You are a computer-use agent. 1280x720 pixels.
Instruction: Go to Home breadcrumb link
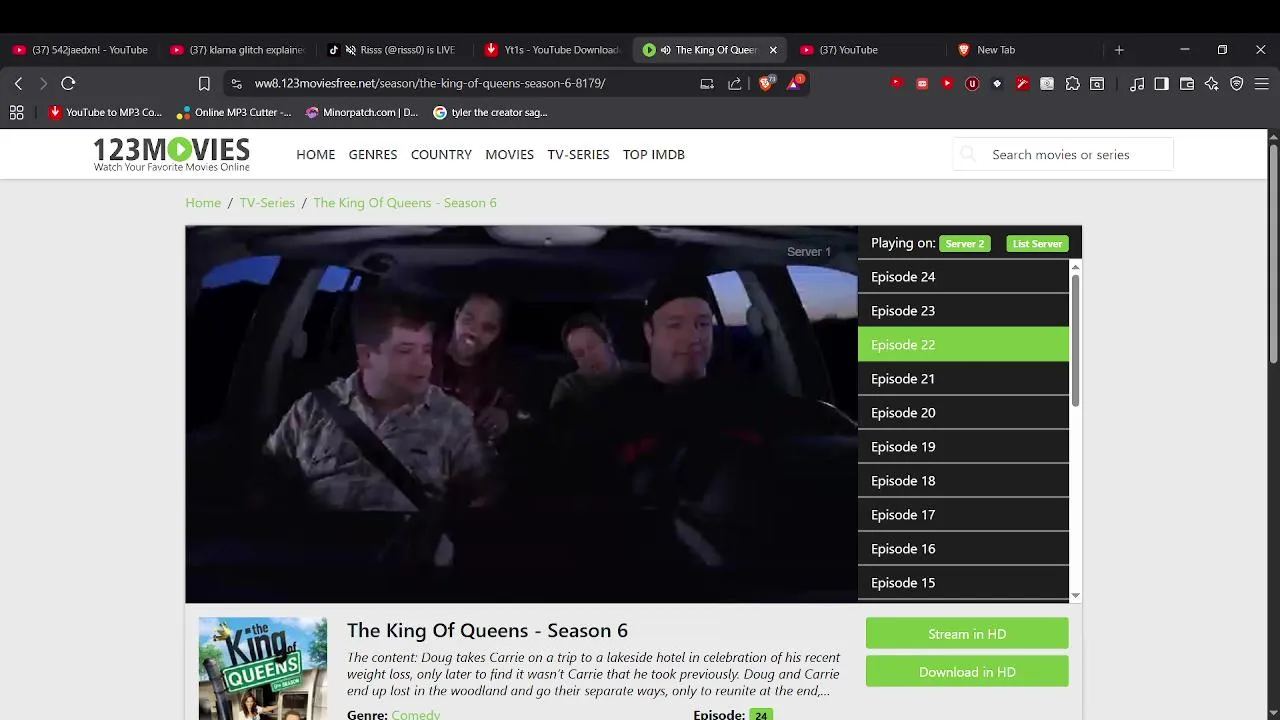(x=203, y=203)
